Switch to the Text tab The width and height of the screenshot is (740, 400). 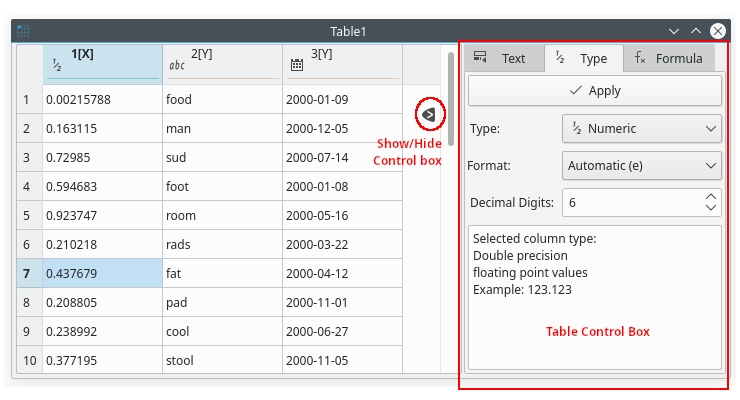(x=502, y=59)
